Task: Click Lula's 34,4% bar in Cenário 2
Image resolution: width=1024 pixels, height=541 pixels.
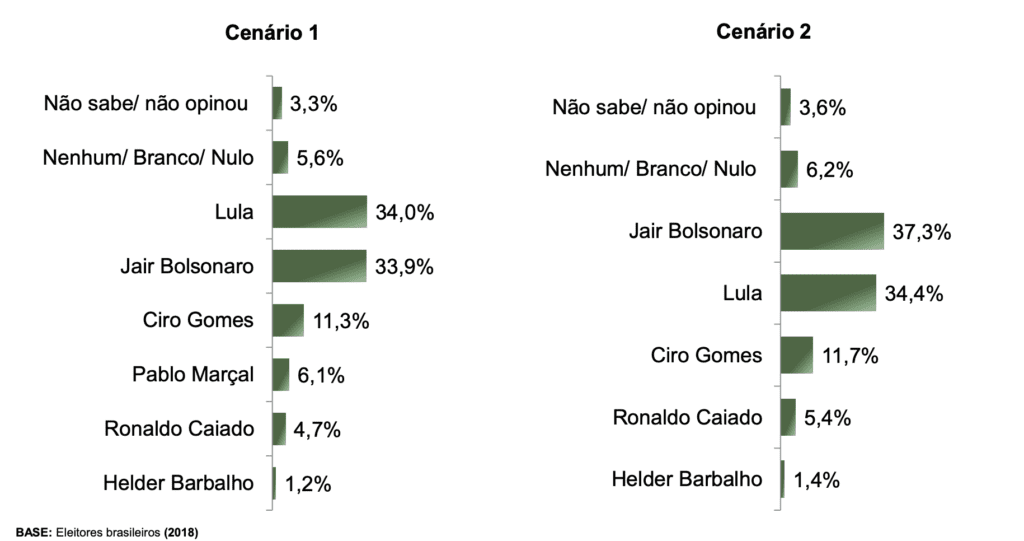Action: (x=828, y=293)
